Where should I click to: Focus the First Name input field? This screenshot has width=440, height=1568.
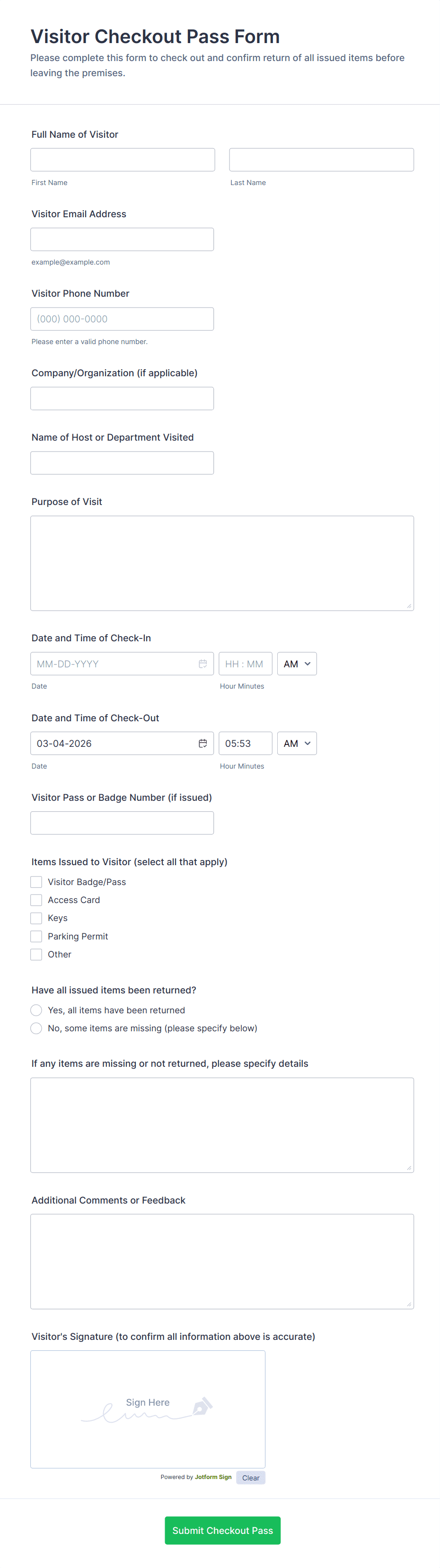tap(123, 159)
